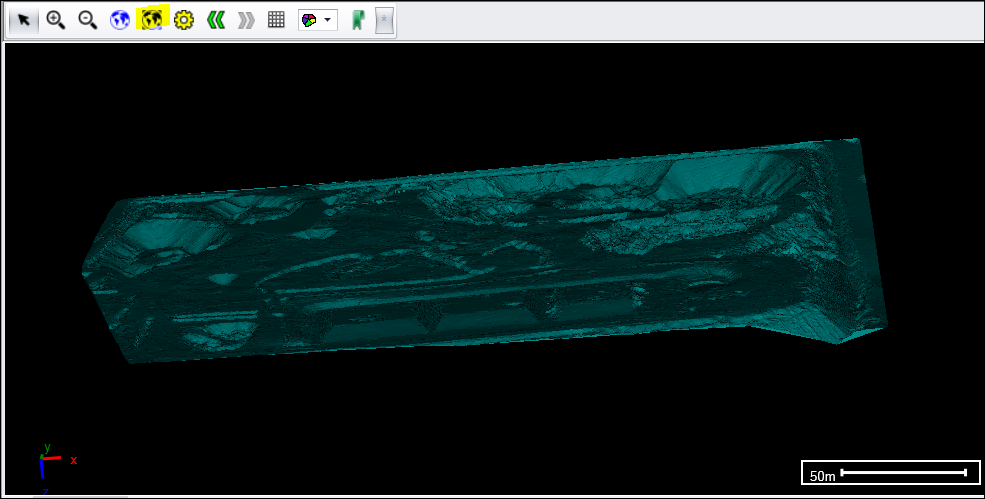Click the multicolor palette swatch icon
Viewport: 985px width, 499px height.
pyautogui.click(x=309, y=20)
